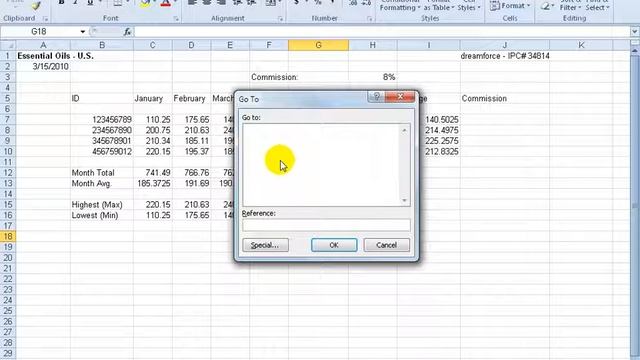Screen dimensions: 640x360
Task: Apply the red font color A
Action: tap(165, 3)
